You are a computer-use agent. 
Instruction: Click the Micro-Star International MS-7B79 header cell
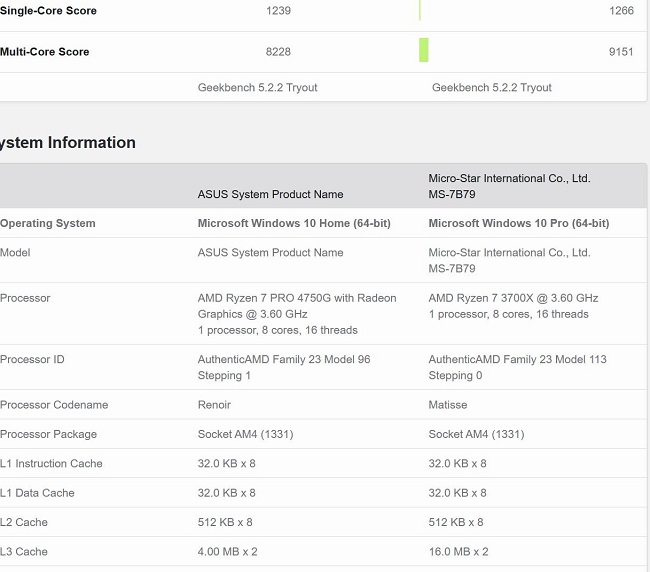click(x=509, y=186)
